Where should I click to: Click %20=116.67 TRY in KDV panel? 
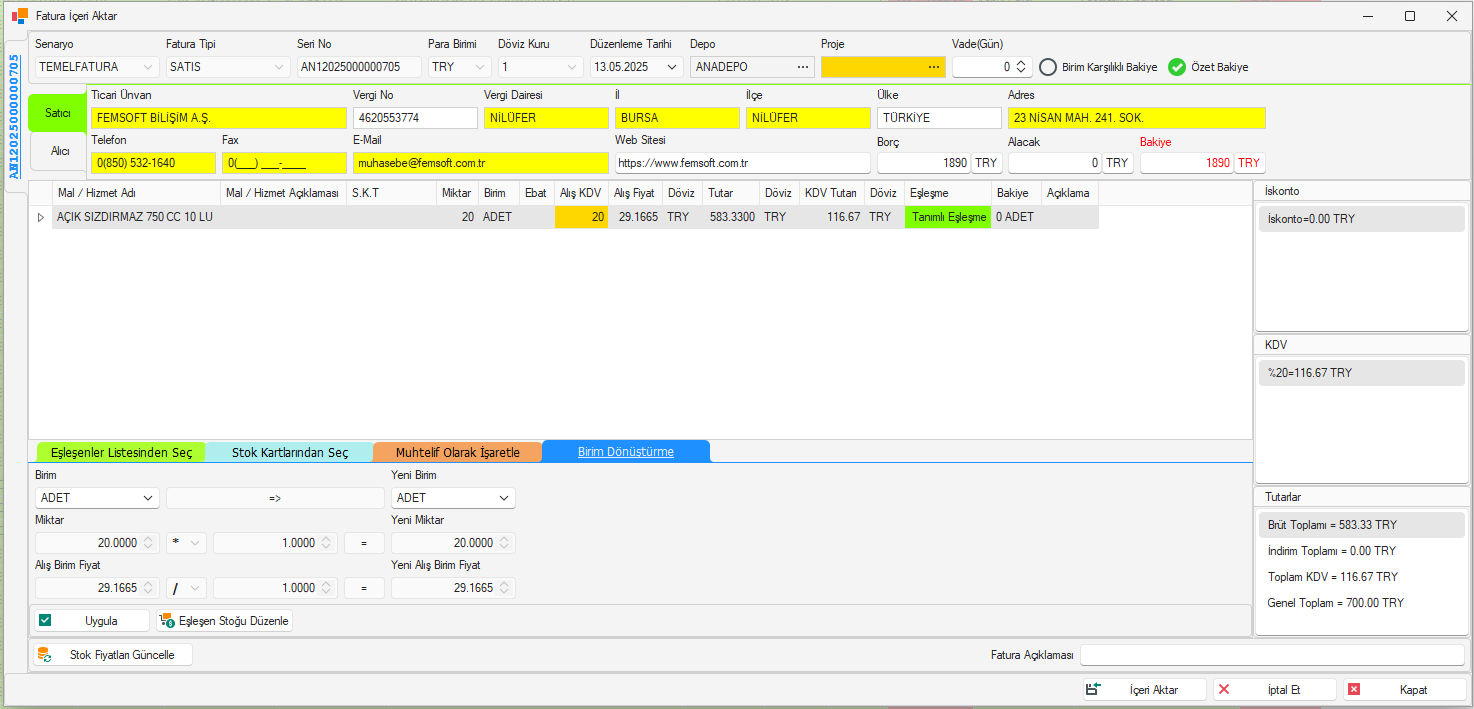point(1362,373)
